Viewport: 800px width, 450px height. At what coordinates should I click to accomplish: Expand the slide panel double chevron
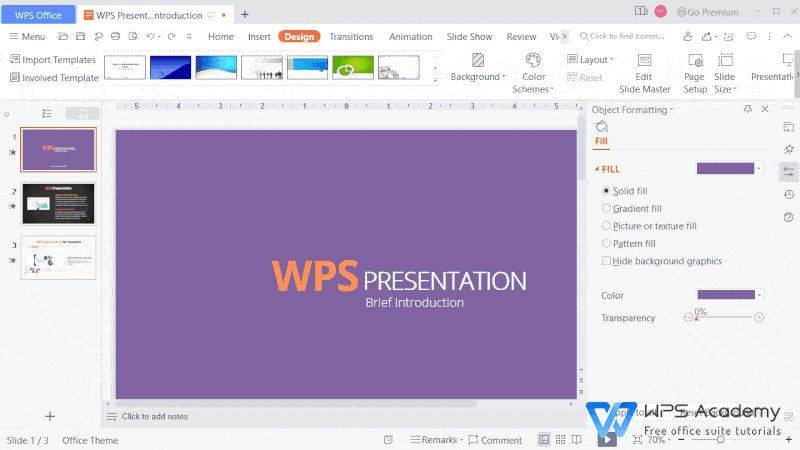(6, 114)
